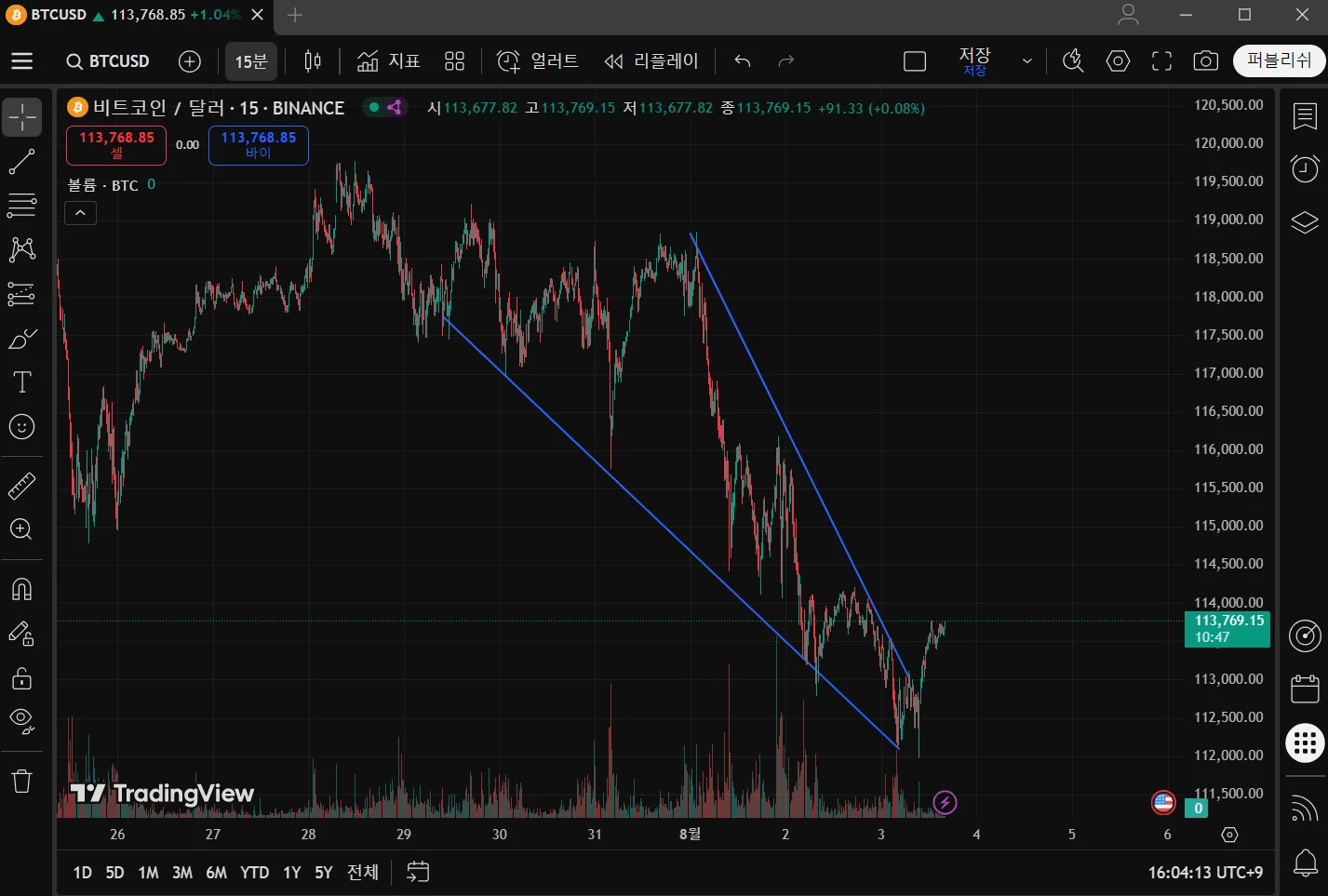Image resolution: width=1328 pixels, height=896 pixels.
Task: Open the Fibonacci retracement tool
Action: [21, 205]
